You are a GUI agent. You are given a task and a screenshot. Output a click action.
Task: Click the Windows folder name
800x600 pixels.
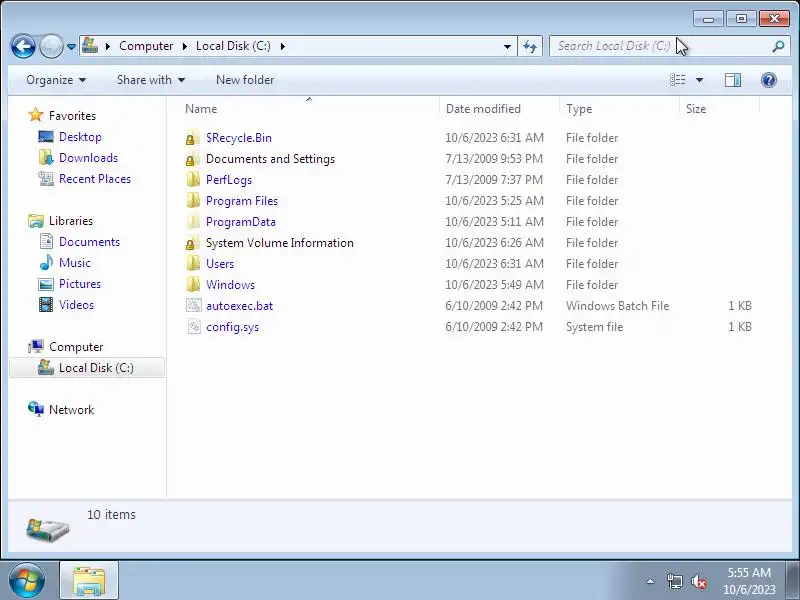[230, 285]
